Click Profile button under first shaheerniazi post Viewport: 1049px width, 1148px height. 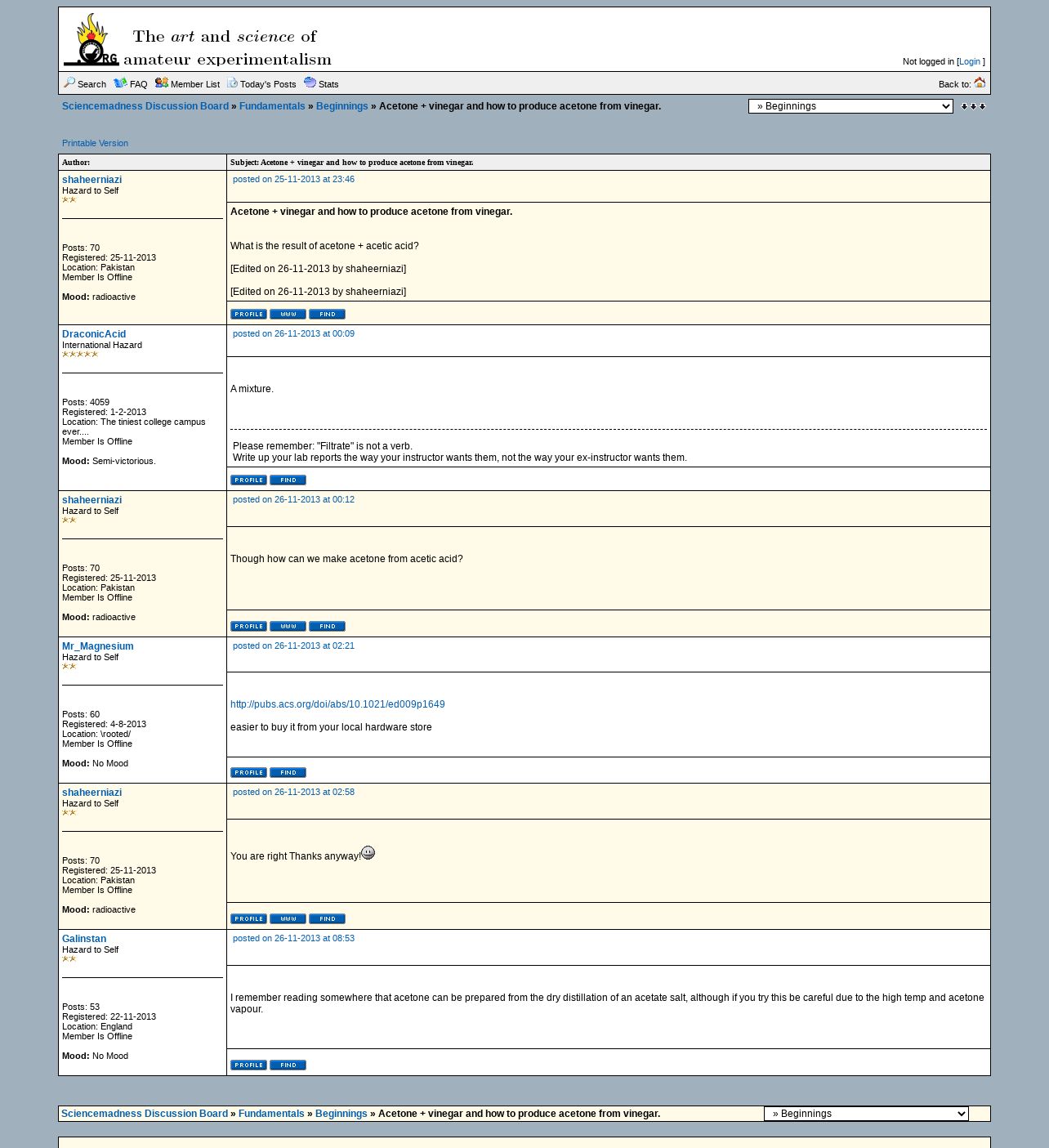pyautogui.click(x=248, y=314)
